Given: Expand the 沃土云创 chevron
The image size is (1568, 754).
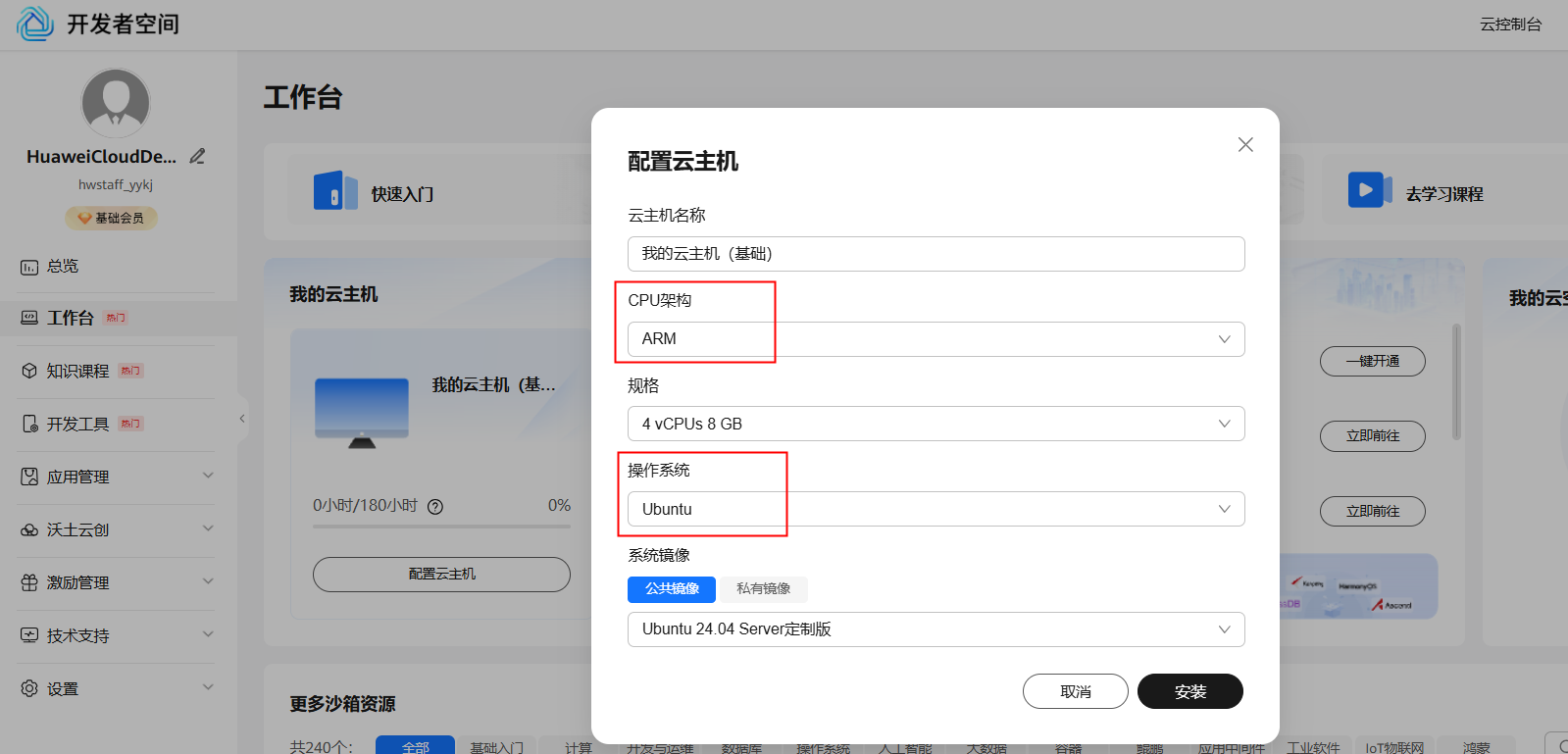Looking at the screenshot, I should pos(208,528).
